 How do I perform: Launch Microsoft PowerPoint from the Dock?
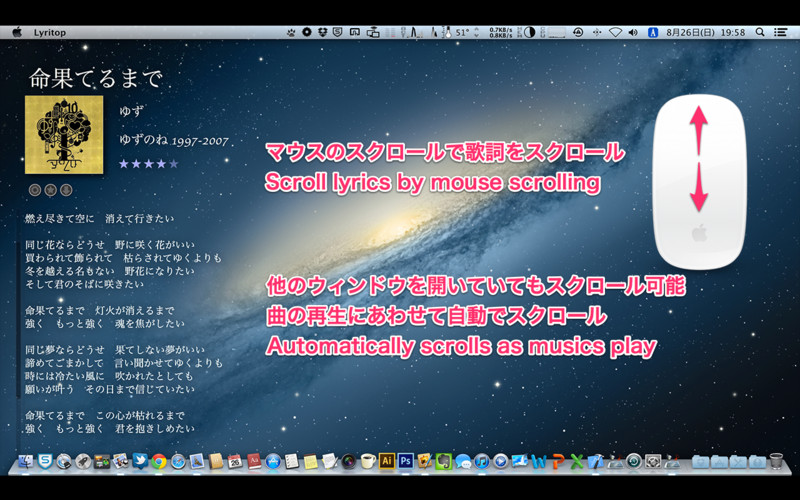(x=558, y=461)
